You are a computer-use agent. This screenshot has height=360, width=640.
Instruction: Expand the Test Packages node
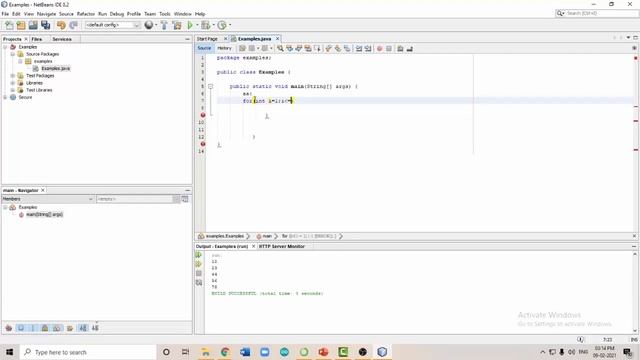[13, 76]
